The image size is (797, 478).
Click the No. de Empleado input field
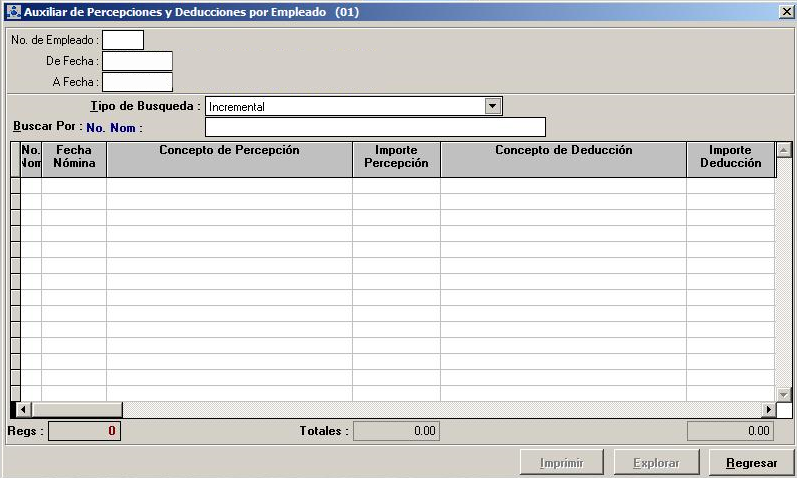(x=123, y=40)
